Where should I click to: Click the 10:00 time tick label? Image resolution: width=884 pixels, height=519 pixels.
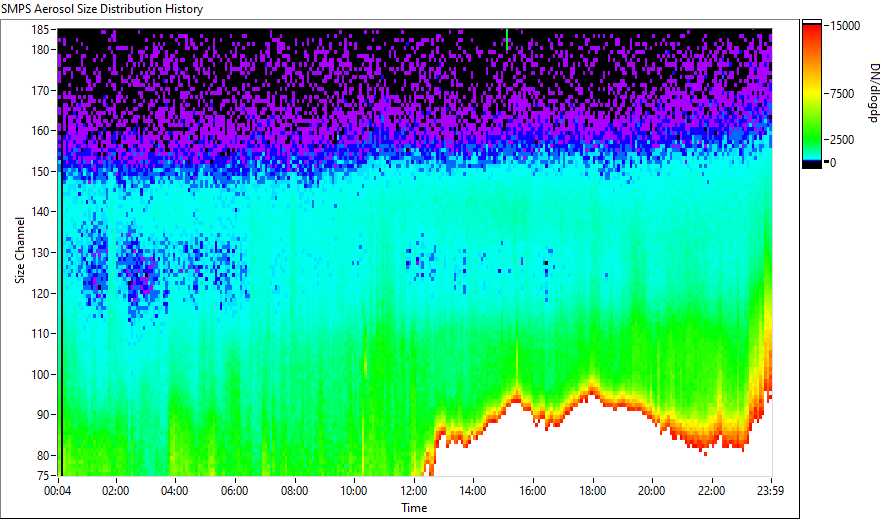353,491
